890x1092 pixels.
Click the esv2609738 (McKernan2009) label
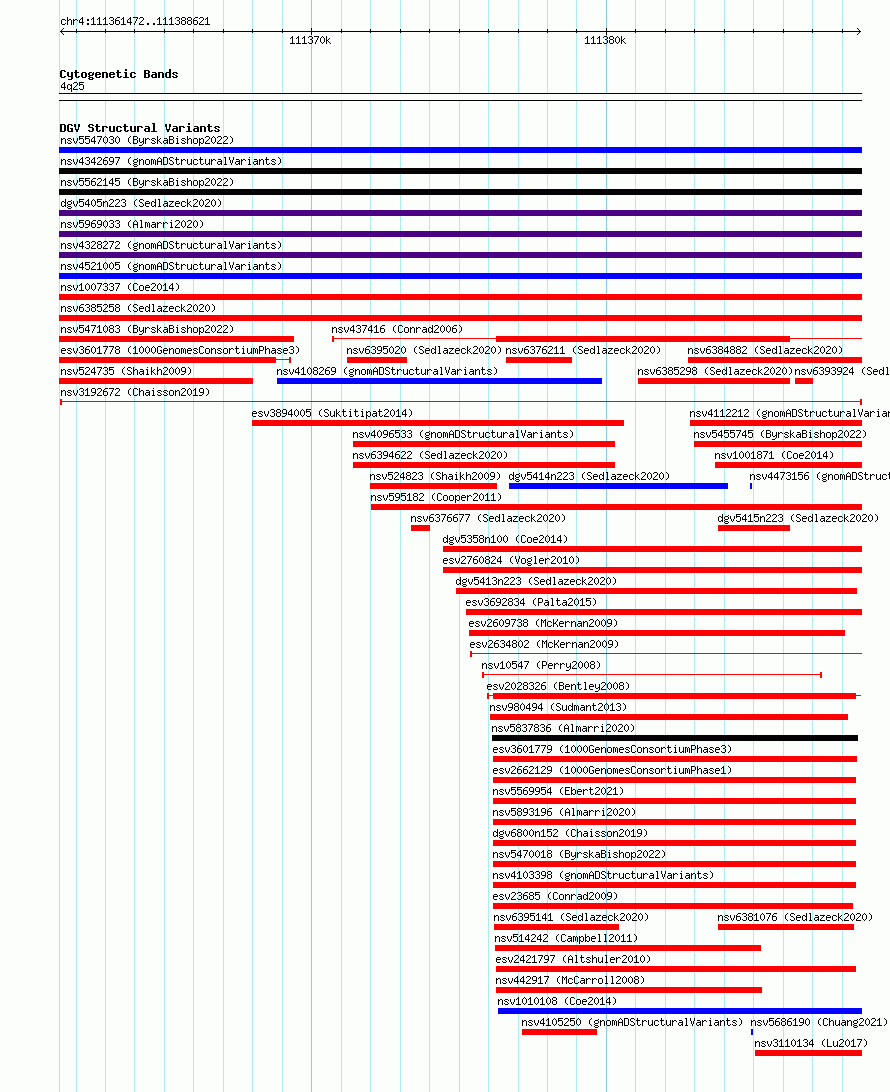543,623
